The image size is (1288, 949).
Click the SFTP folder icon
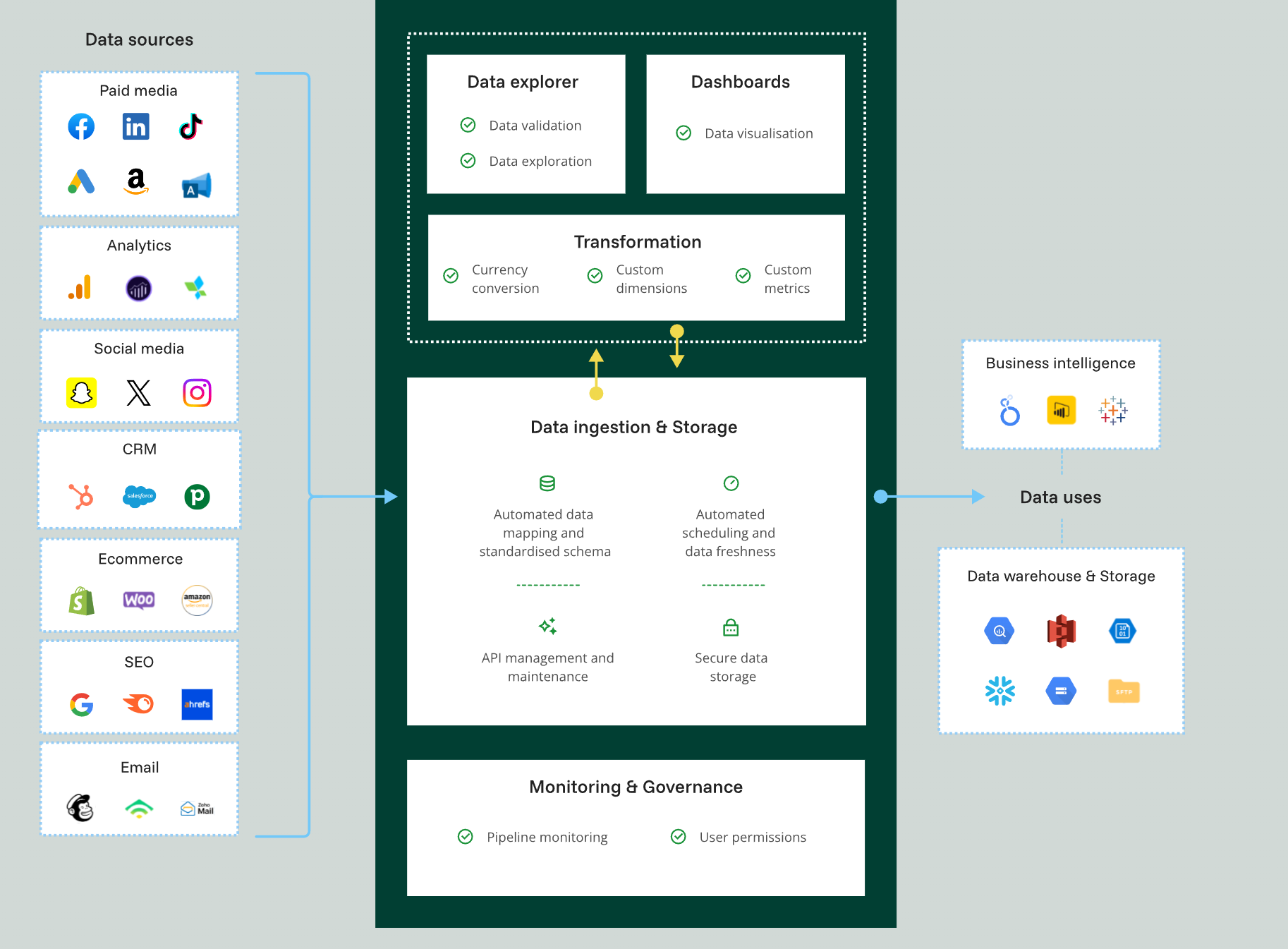(x=1123, y=691)
